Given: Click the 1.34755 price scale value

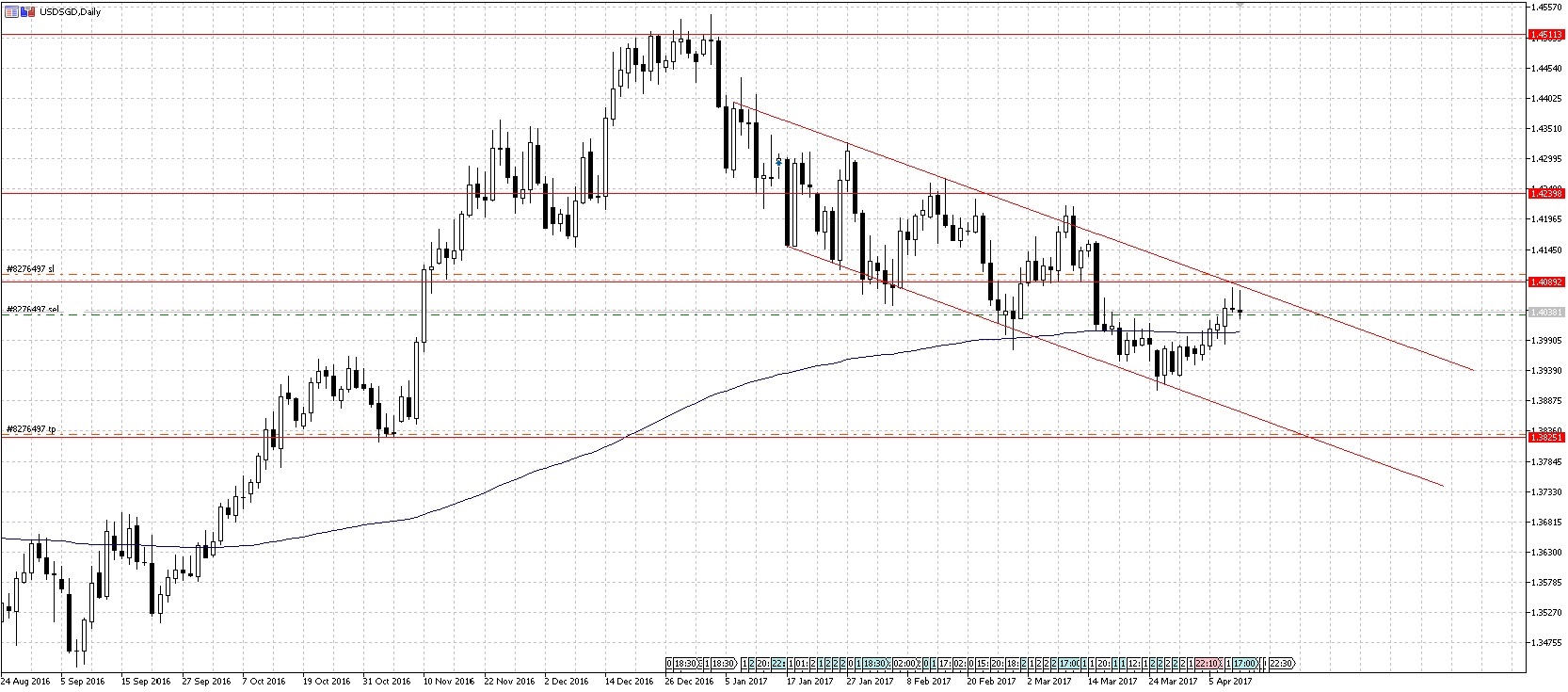Looking at the screenshot, I should 1546,642.
